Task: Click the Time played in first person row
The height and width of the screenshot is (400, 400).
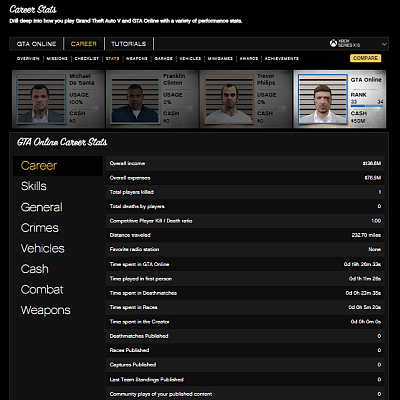Action: 245,279
